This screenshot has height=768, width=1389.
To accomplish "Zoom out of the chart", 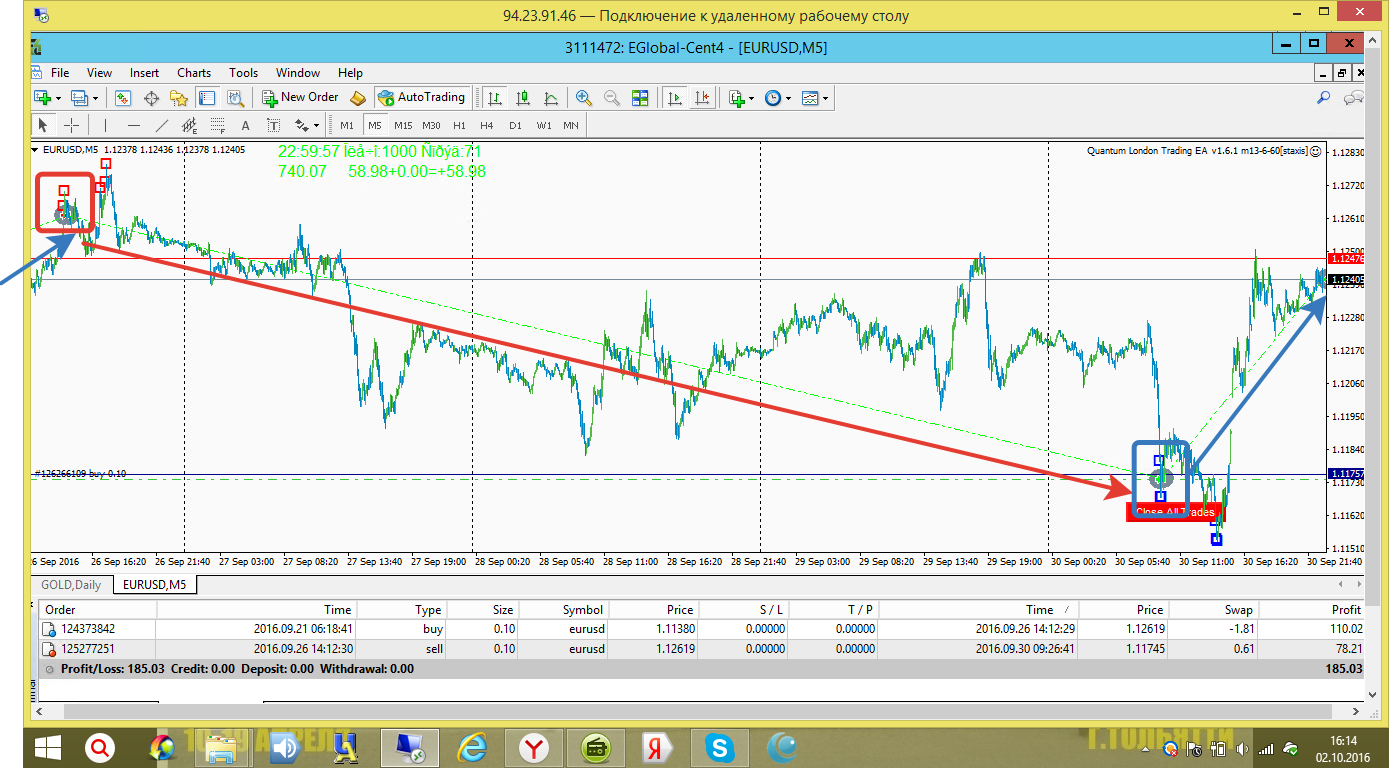I will (x=611, y=97).
